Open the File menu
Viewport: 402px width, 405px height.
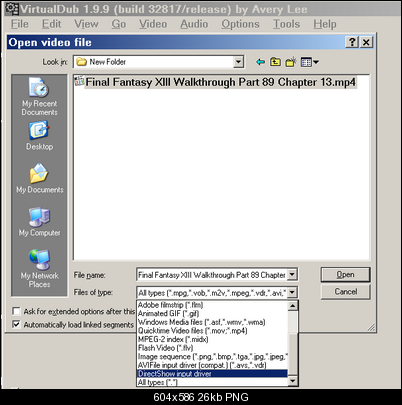point(20,24)
